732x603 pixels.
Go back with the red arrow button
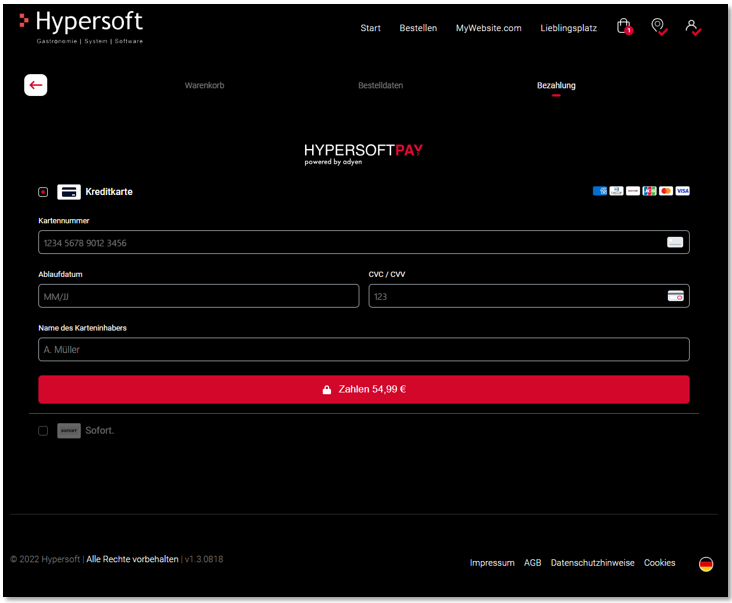click(x=35, y=85)
